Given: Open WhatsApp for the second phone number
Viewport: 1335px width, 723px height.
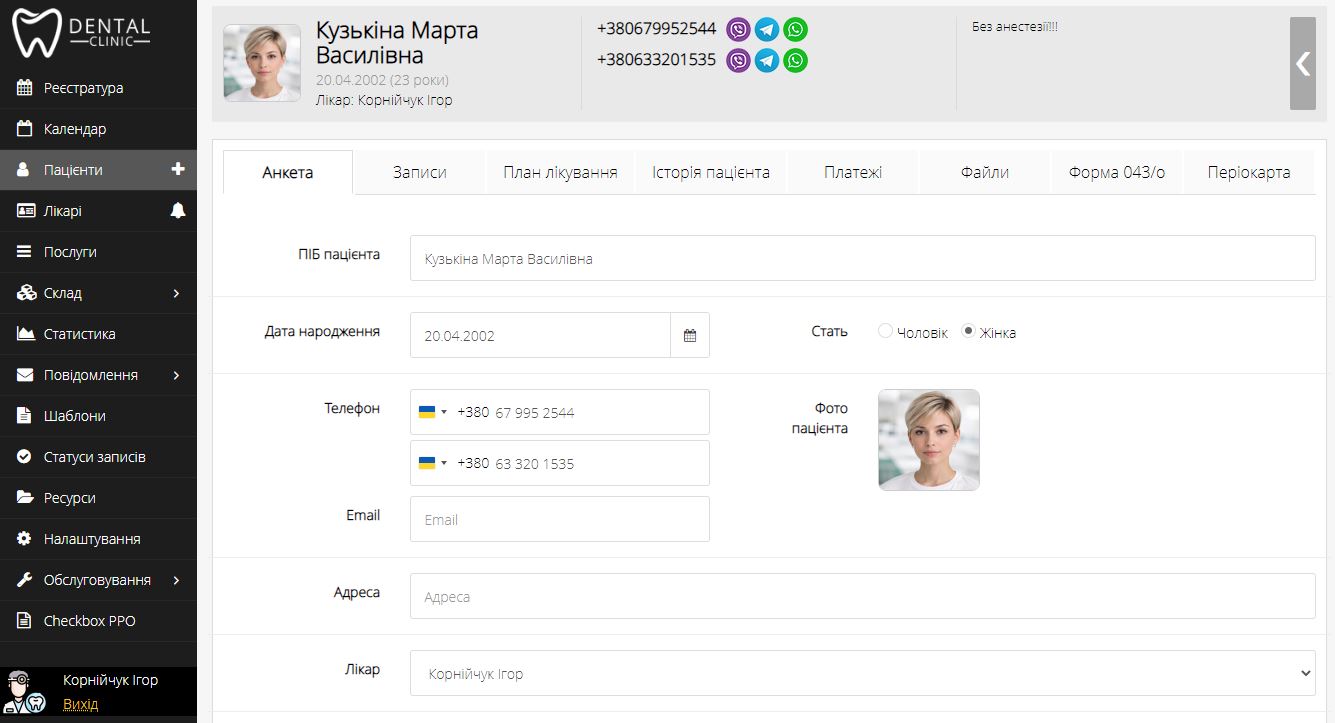Looking at the screenshot, I should coord(795,60).
